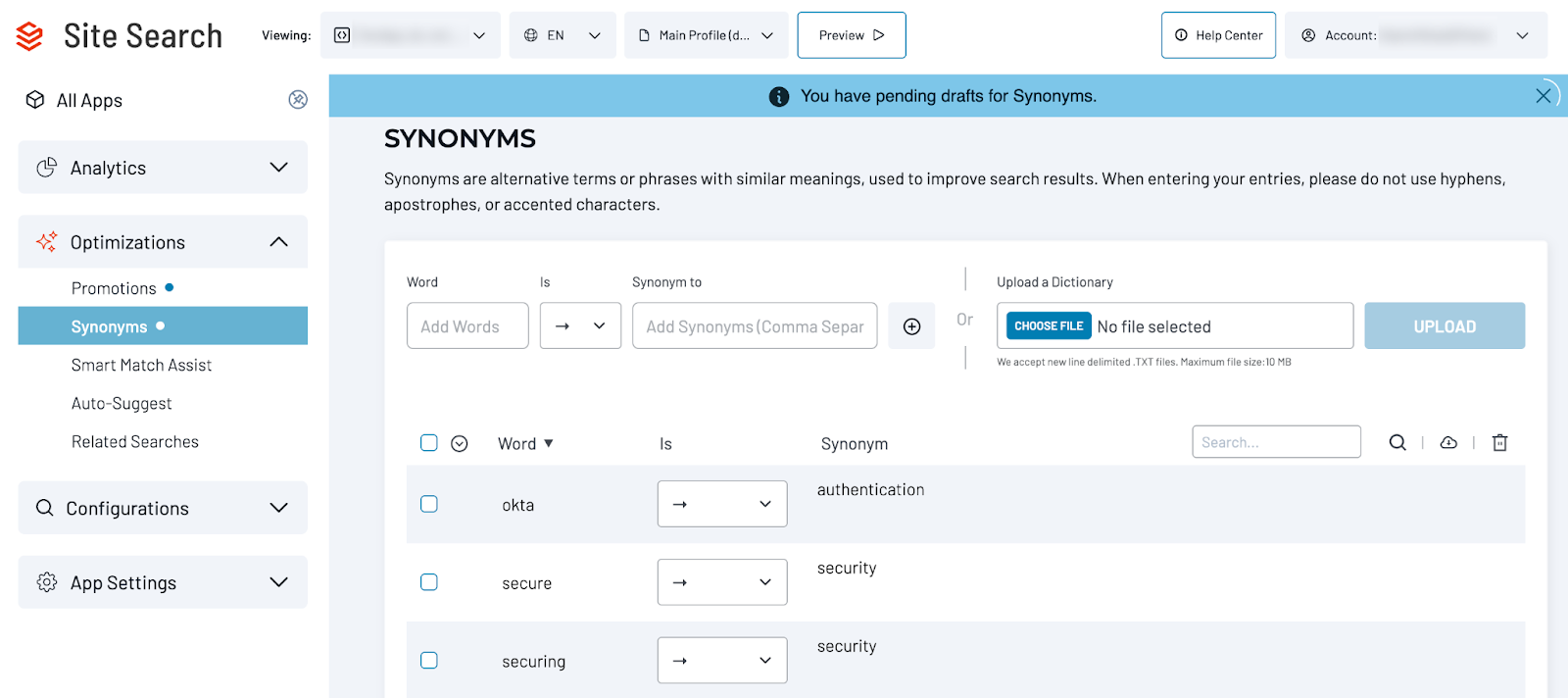Click the Choose File button
The image size is (1568, 698).
(1049, 325)
